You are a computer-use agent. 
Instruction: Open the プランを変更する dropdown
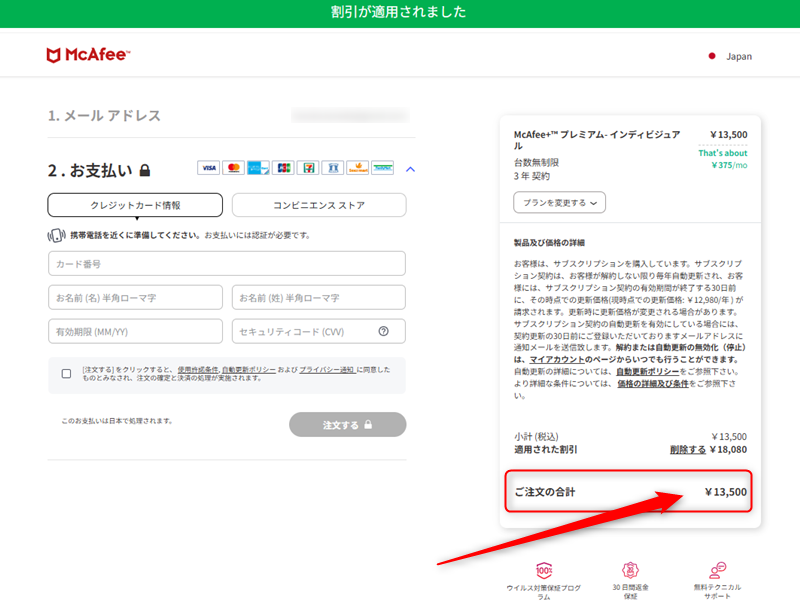coord(560,202)
